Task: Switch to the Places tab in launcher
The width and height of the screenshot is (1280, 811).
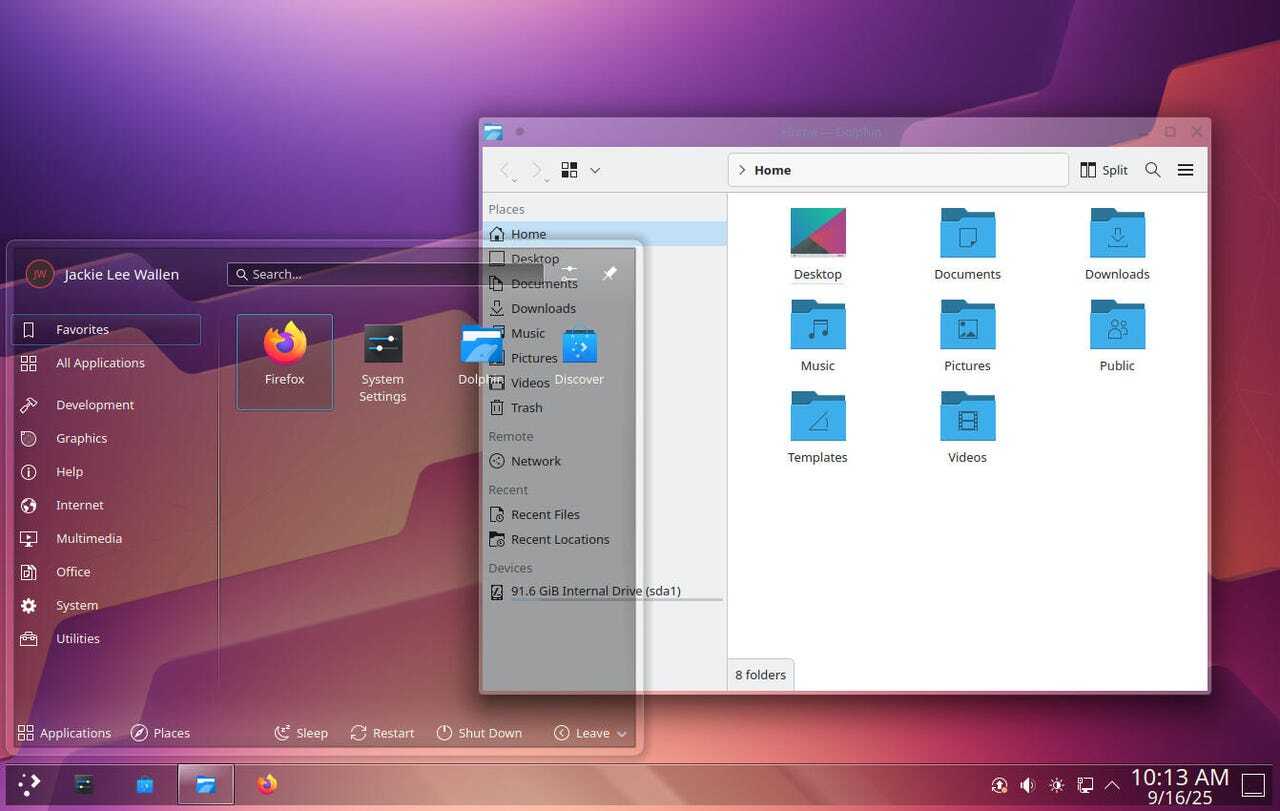Action: [x=160, y=732]
